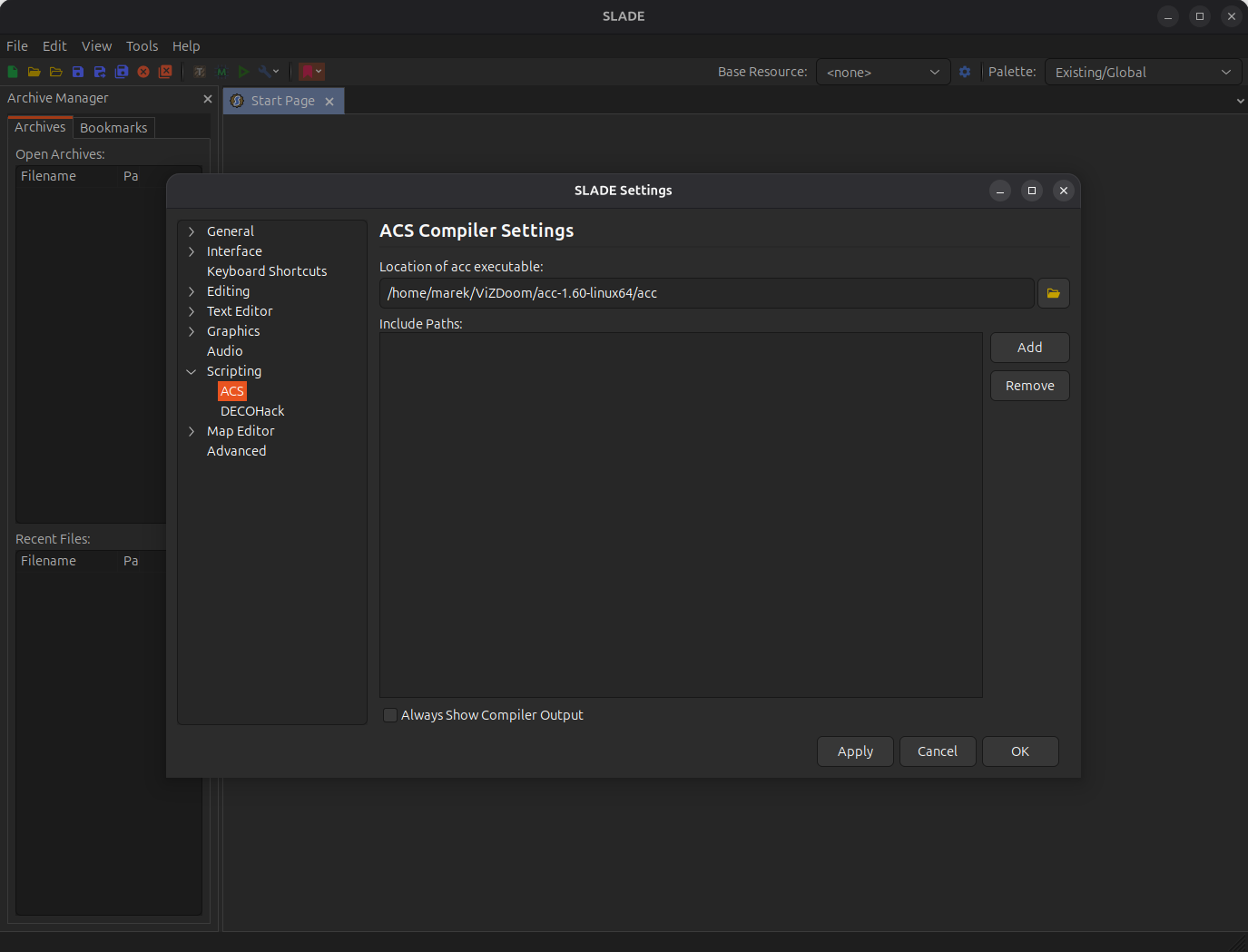Enable Always Show Compiler Output
Image resolution: width=1248 pixels, height=952 pixels.
tap(390, 715)
